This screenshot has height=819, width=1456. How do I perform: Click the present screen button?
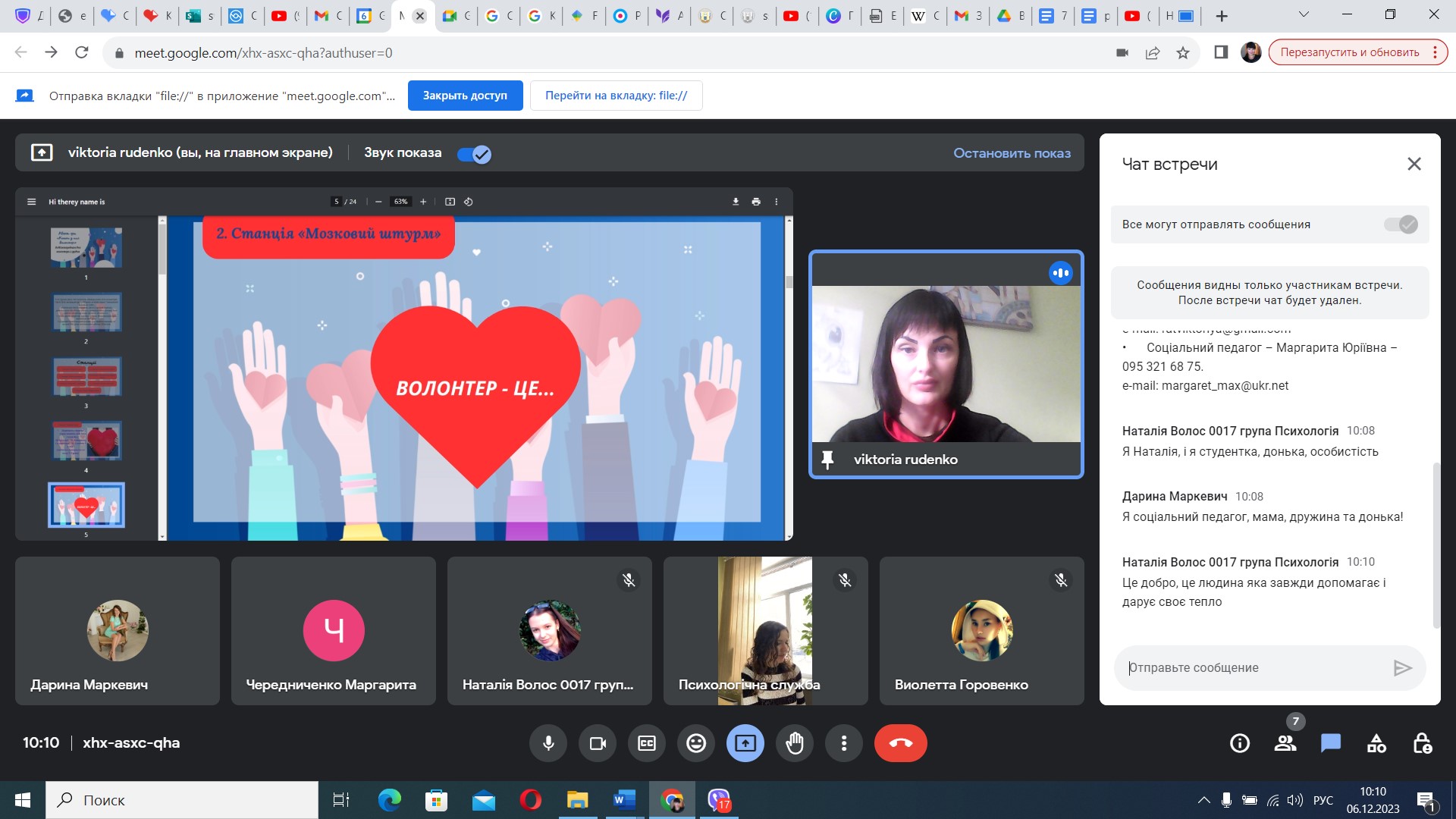pyautogui.click(x=745, y=743)
